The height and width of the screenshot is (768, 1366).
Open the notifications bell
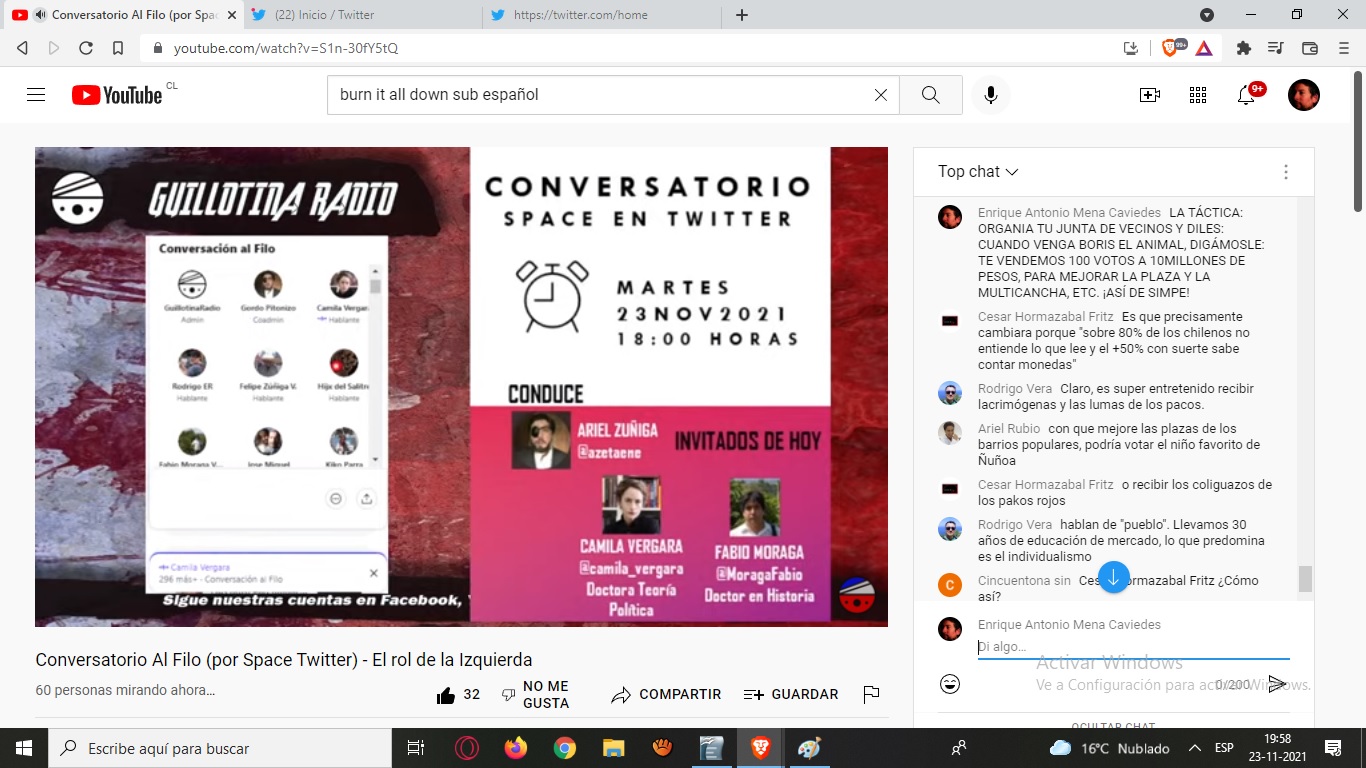1246,95
